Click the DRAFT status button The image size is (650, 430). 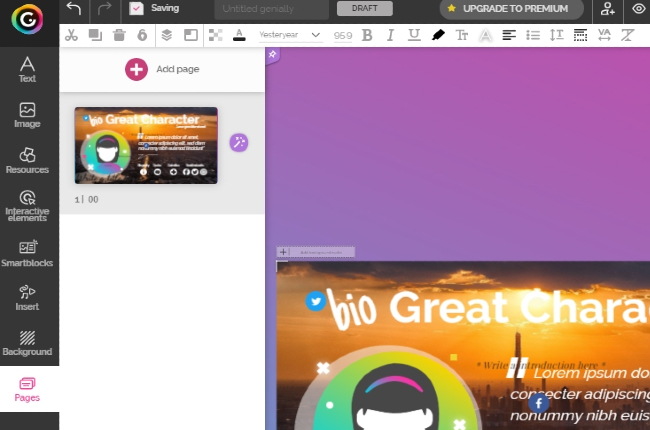pyautogui.click(x=364, y=8)
